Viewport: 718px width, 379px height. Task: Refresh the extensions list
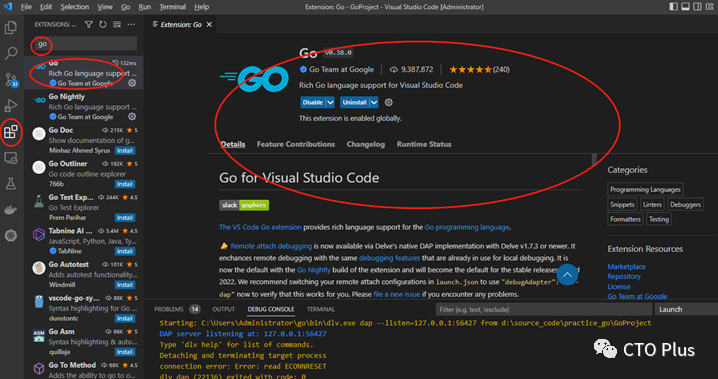(x=103, y=25)
